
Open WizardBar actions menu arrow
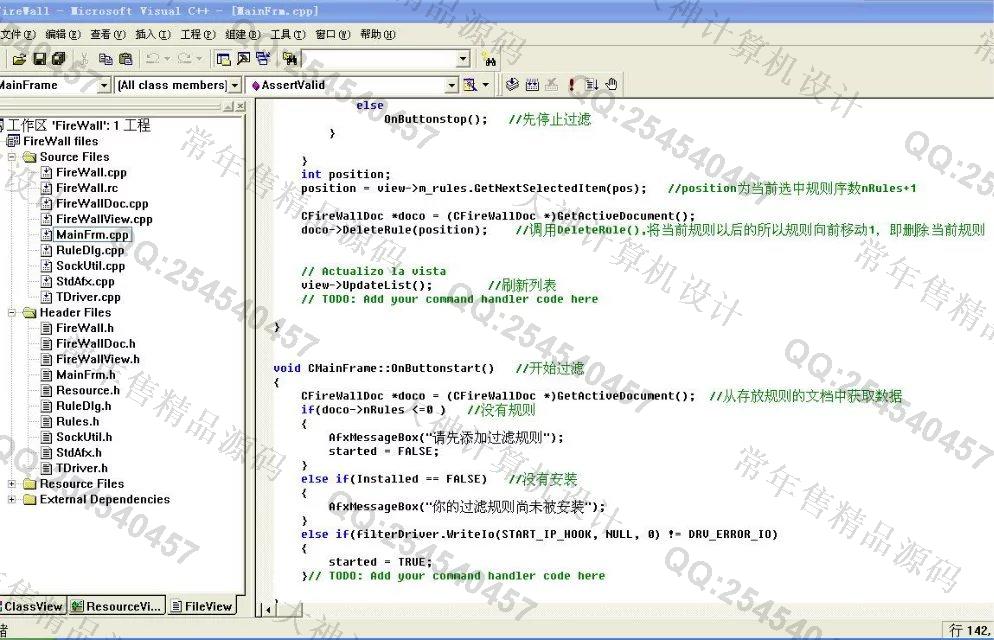[x=486, y=84]
